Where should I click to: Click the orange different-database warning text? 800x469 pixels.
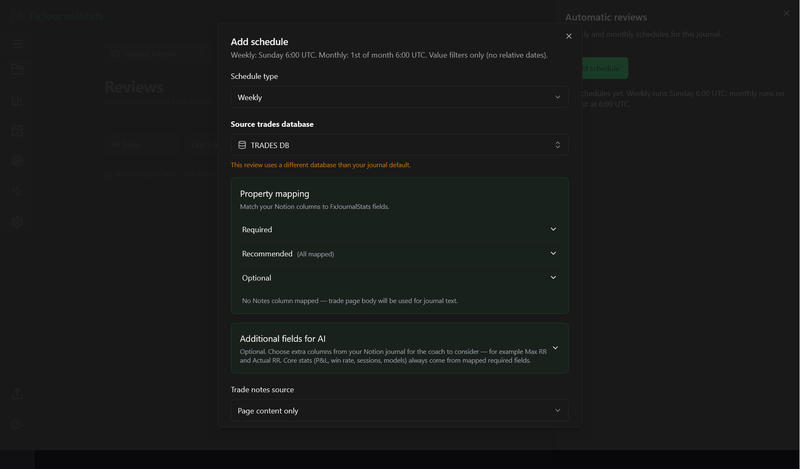click(x=320, y=165)
